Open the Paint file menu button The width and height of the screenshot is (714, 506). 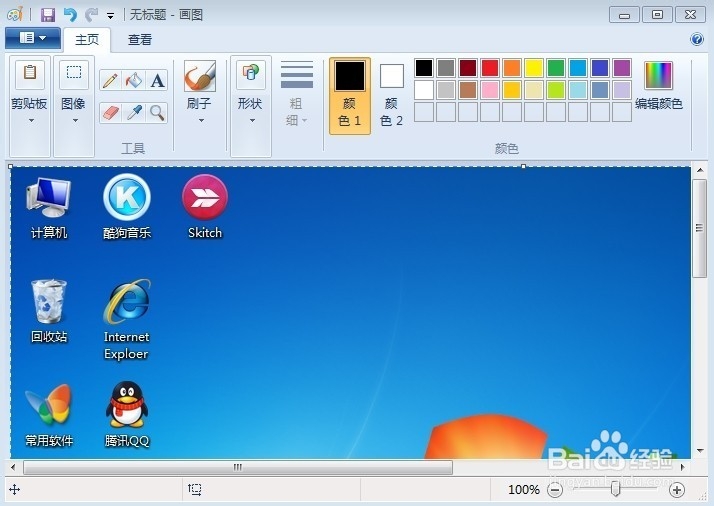[x=33, y=38]
